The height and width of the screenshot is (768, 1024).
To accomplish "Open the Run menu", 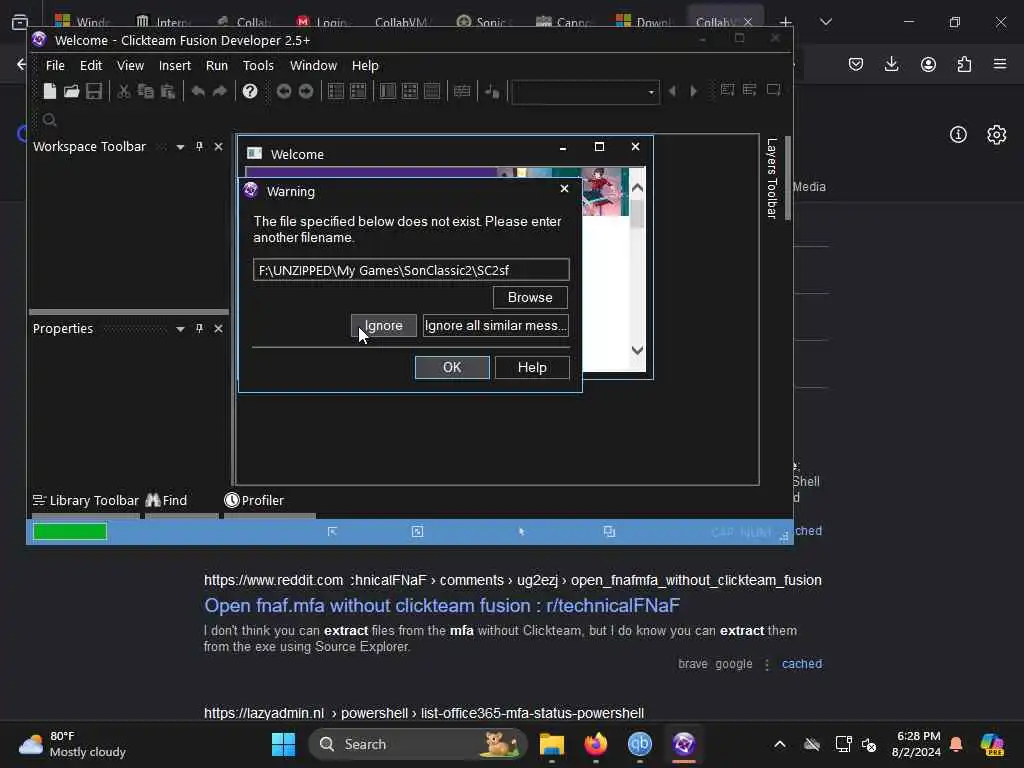I will (x=217, y=65).
